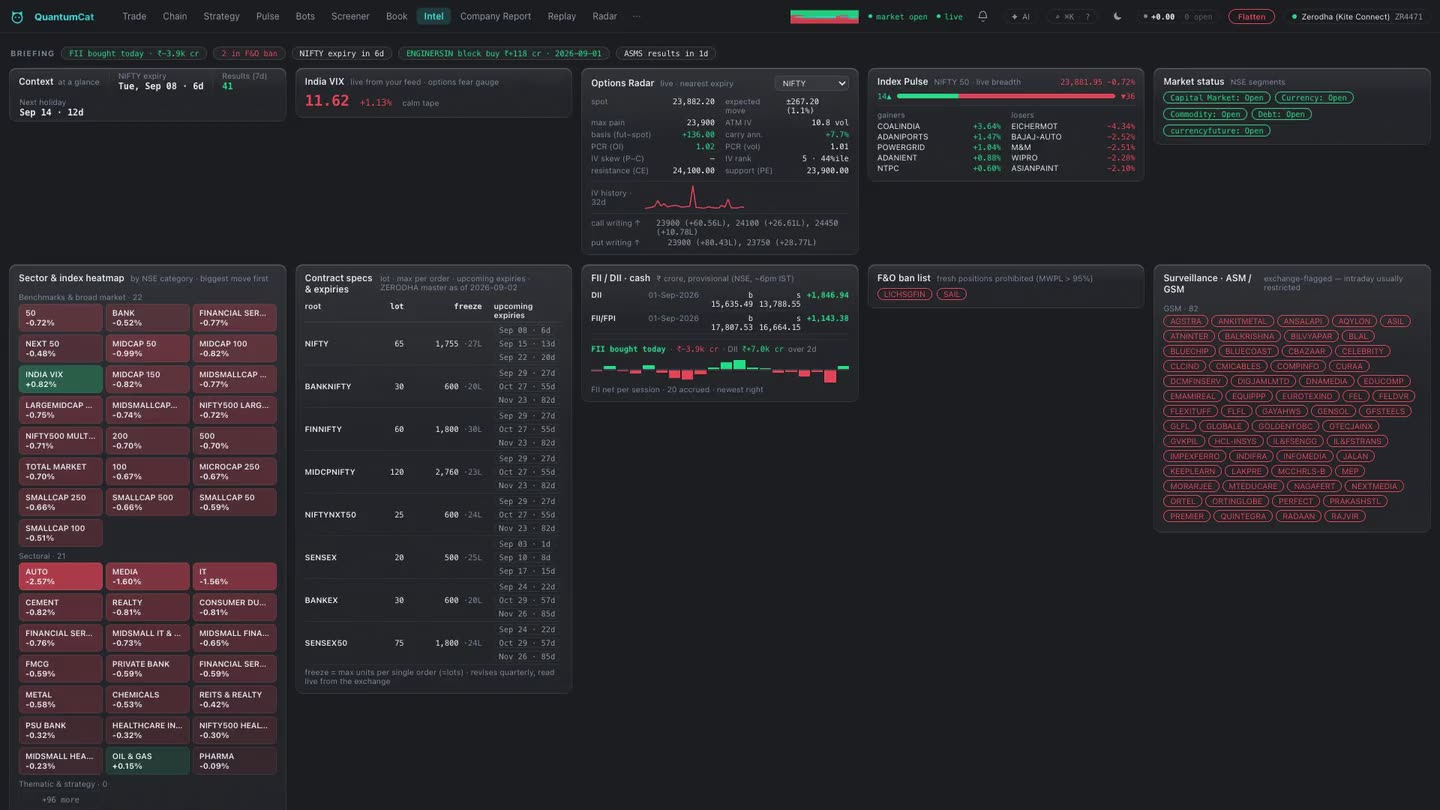Expand the '+96 more' thematic list
The height and width of the screenshot is (810, 1440).
61,799
